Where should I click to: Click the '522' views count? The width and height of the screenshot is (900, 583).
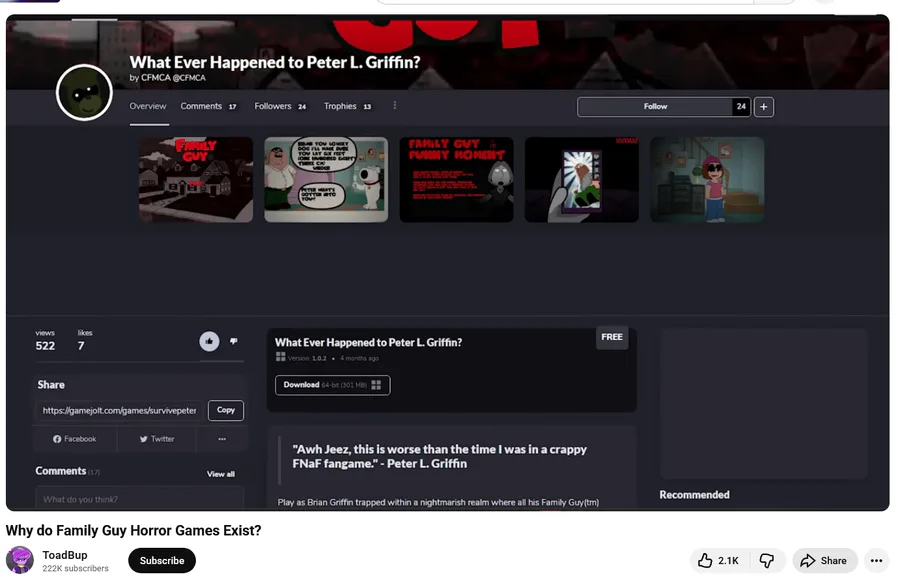[x=45, y=346]
